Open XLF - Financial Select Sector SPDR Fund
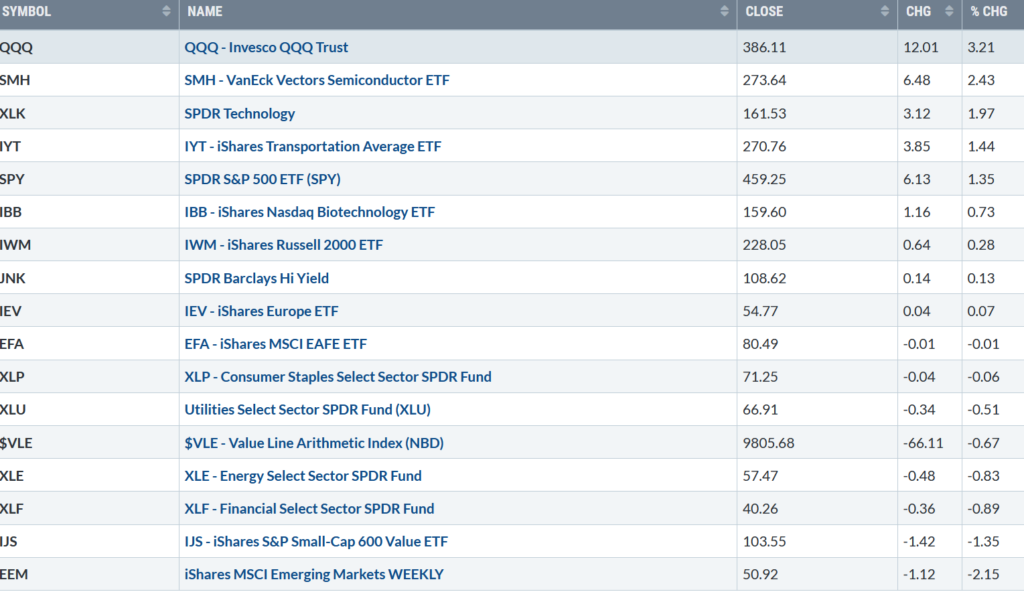This screenshot has height=592, width=1024. coord(309,508)
